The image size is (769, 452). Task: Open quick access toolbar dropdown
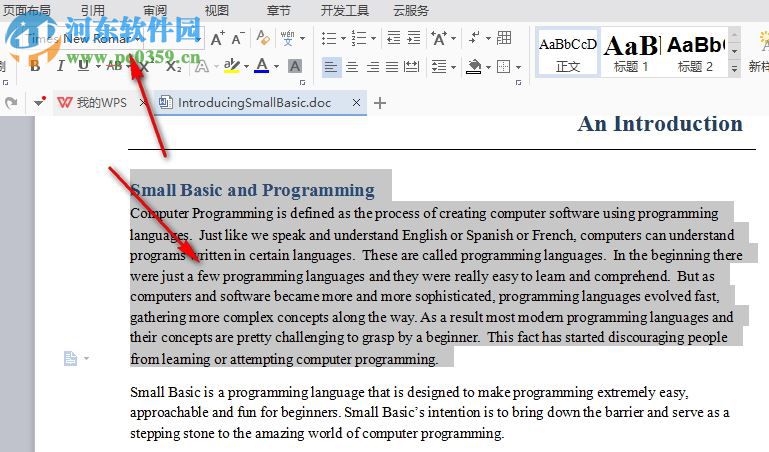click(39, 102)
